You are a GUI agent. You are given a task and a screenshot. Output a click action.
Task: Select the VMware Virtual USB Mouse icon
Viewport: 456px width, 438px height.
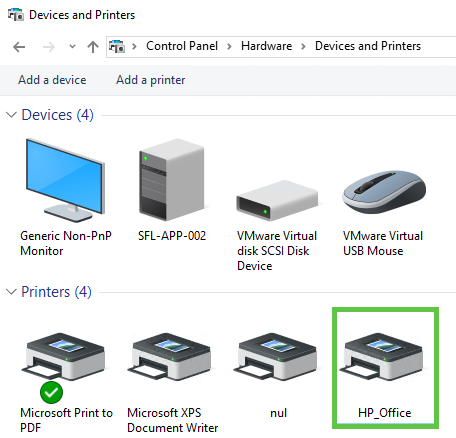point(384,192)
